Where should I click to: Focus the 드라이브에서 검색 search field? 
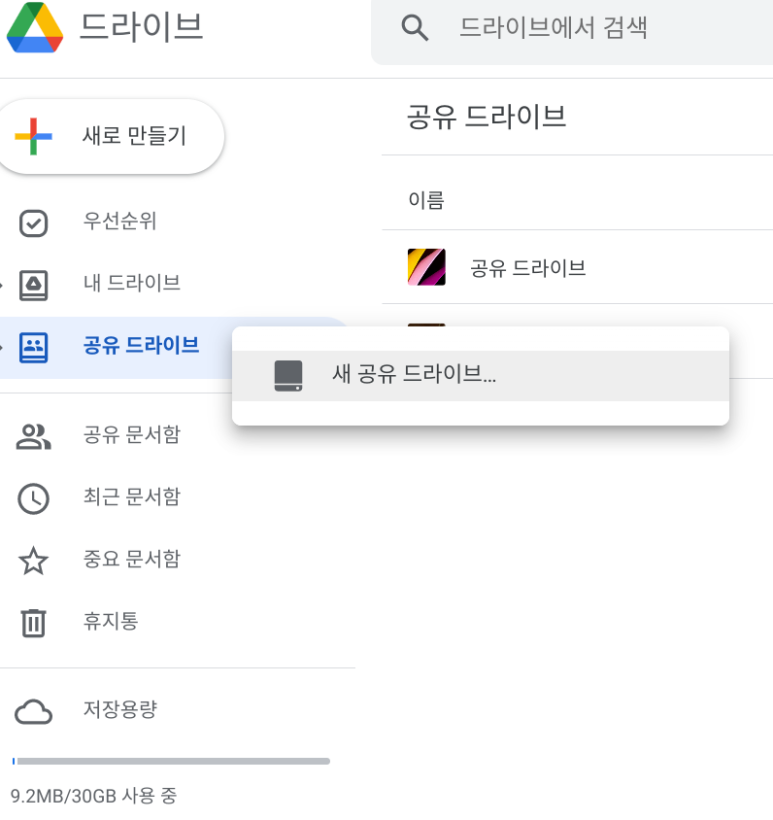(572, 31)
